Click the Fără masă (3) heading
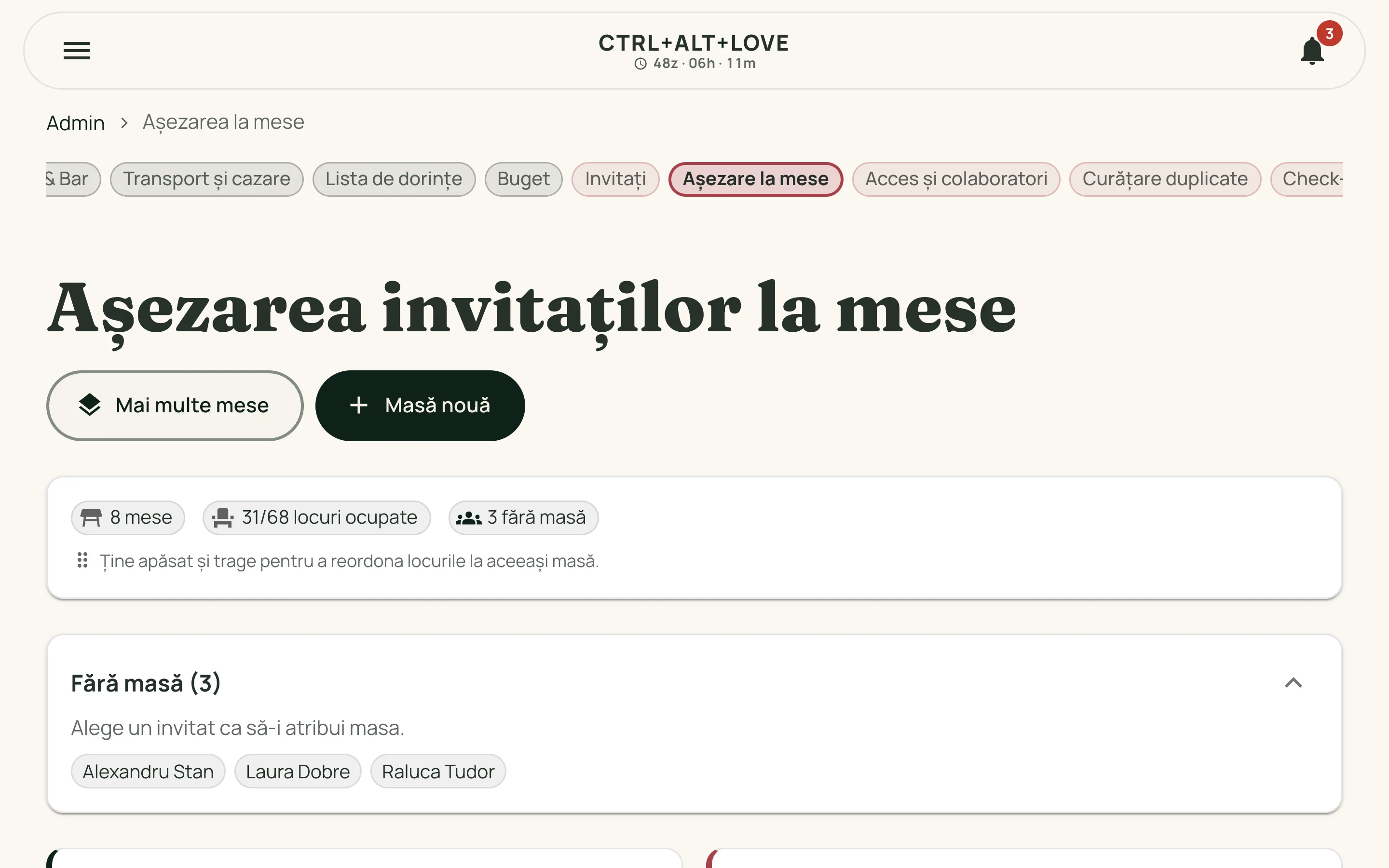 coord(146,683)
